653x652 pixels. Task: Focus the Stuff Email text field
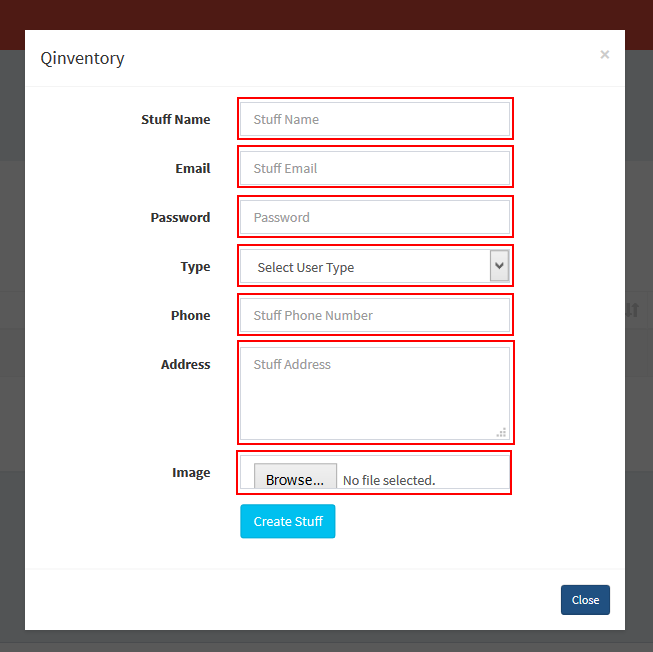point(375,168)
